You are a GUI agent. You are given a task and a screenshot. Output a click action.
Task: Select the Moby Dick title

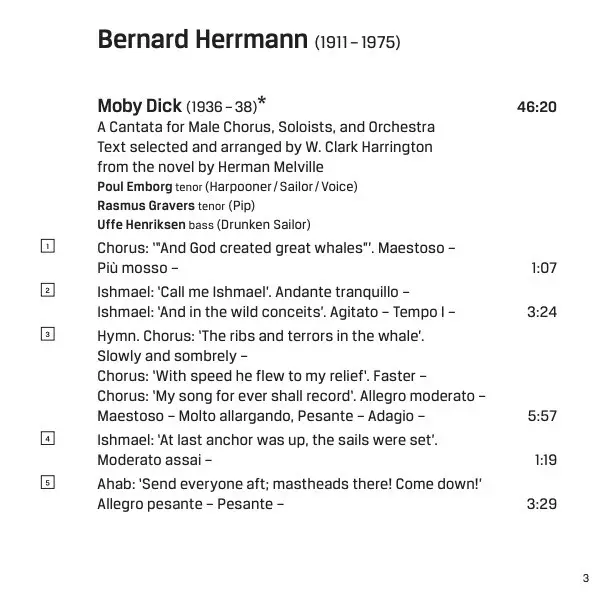139,105
